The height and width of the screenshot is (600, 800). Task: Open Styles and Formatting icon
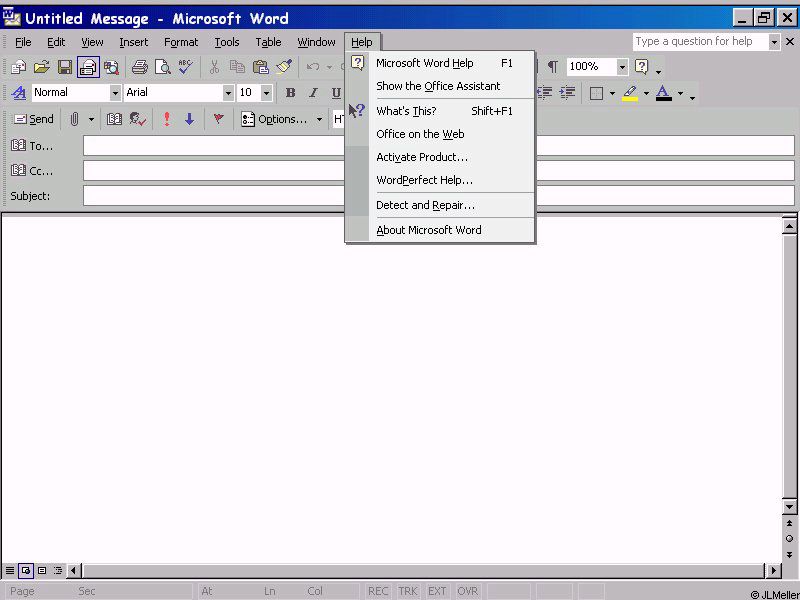(x=19, y=93)
